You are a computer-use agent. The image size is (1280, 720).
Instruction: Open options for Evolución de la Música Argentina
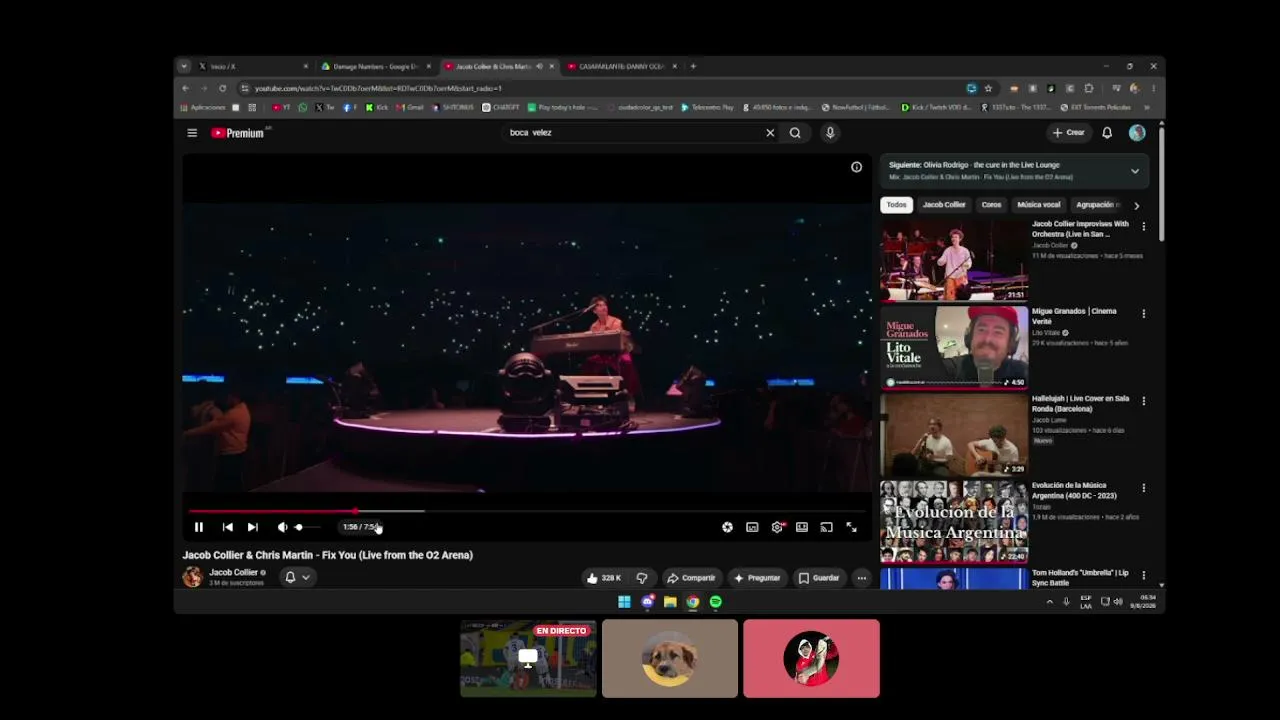pyautogui.click(x=1144, y=488)
